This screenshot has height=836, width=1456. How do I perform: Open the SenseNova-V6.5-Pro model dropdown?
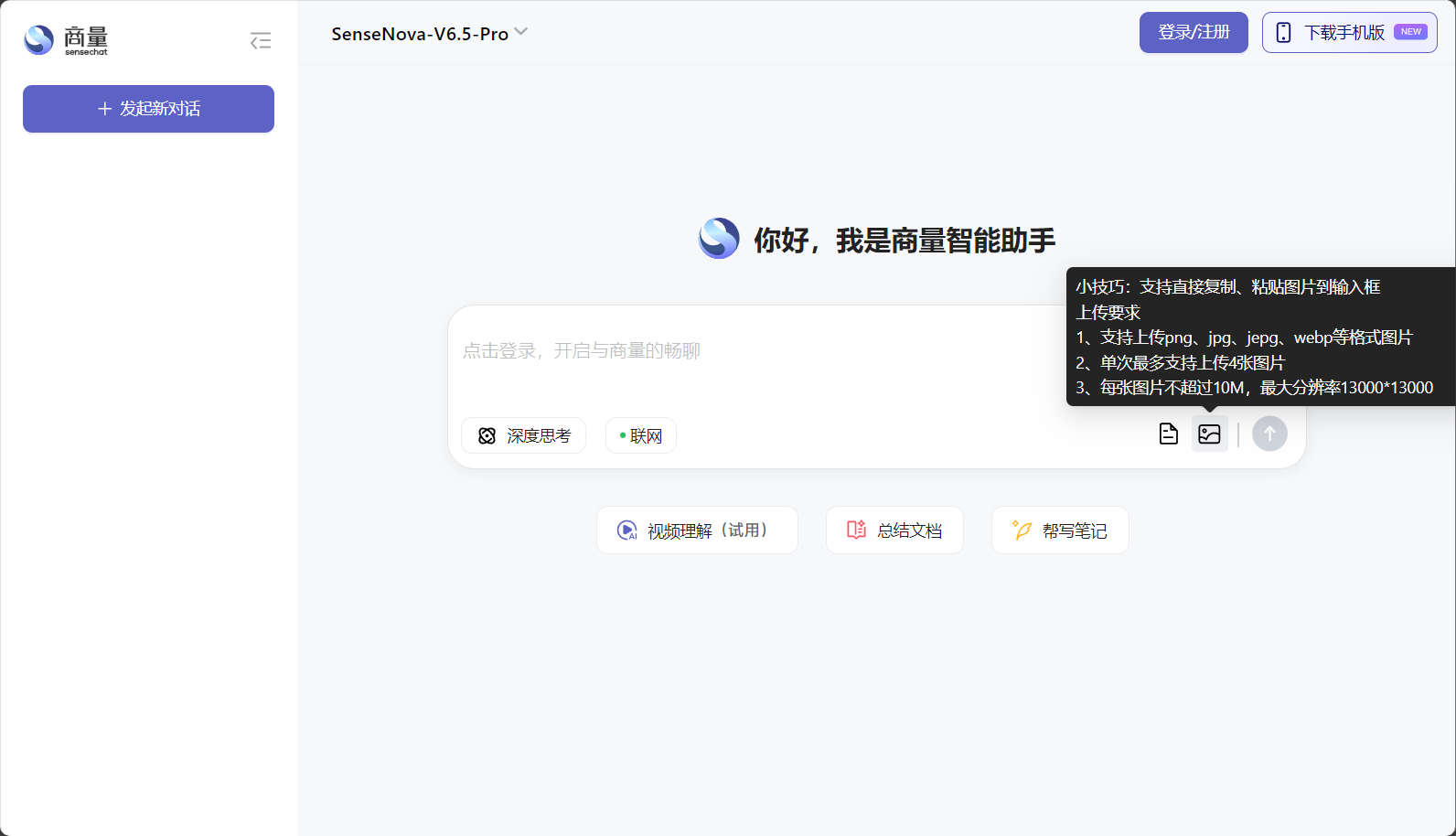pos(429,34)
